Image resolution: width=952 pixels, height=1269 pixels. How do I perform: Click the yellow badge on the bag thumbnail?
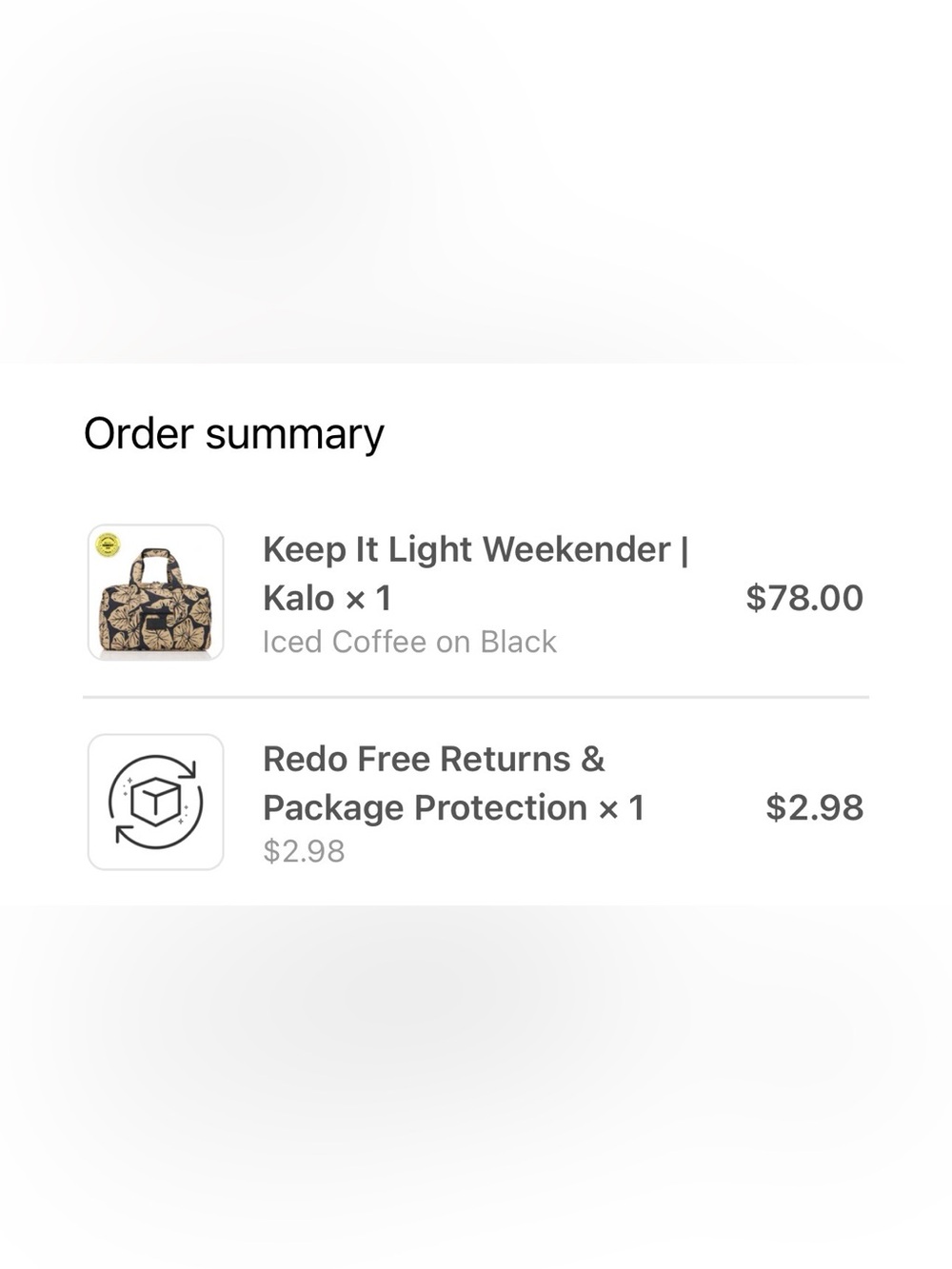[109, 545]
